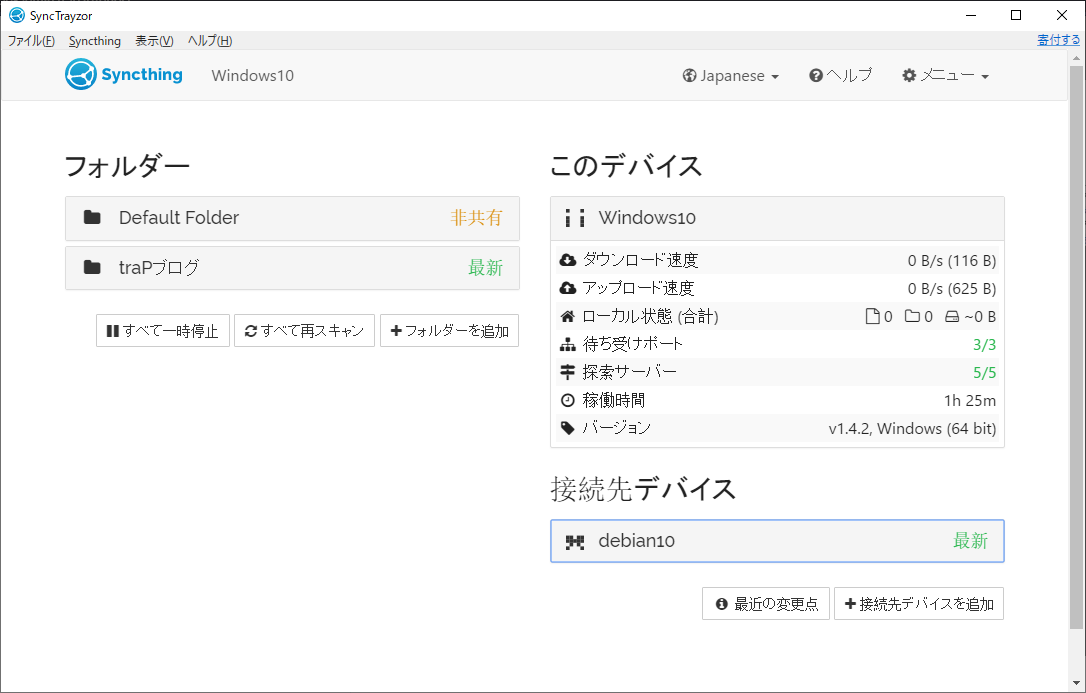The width and height of the screenshot is (1086, 693).
Task: Click the Syncthing logo icon
Action: 80,75
